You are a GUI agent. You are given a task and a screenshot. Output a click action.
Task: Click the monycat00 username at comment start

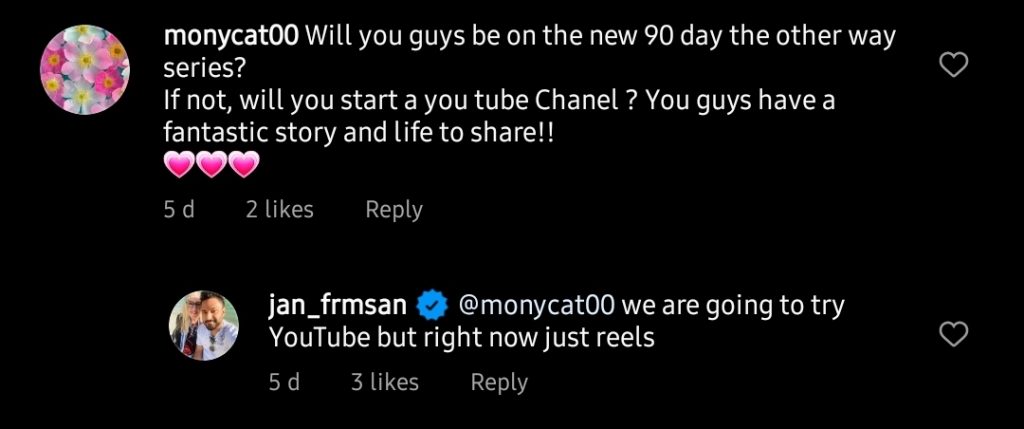[230, 37]
